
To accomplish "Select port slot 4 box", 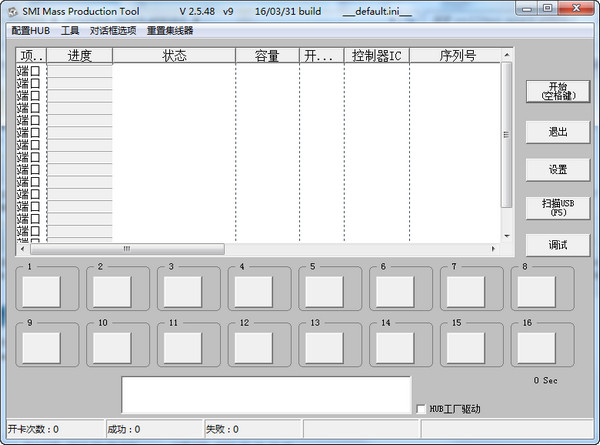I will (x=254, y=292).
